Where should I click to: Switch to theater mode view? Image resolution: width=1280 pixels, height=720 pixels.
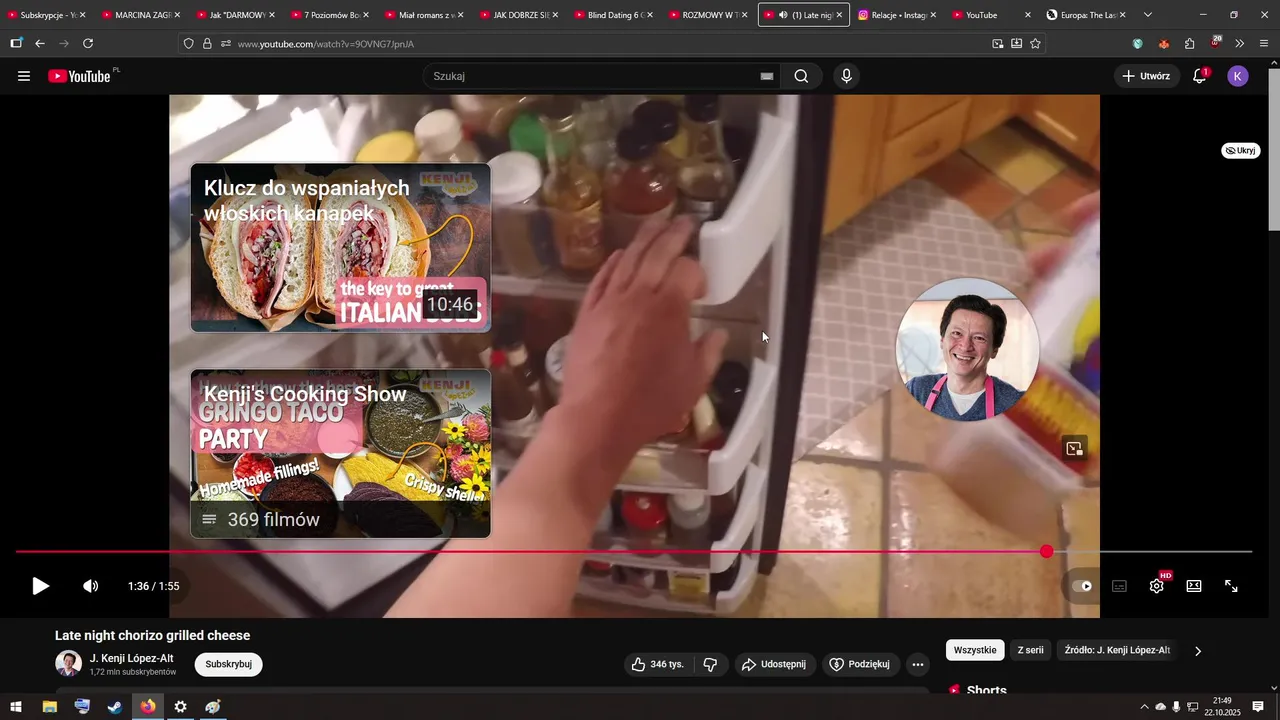click(1194, 586)
